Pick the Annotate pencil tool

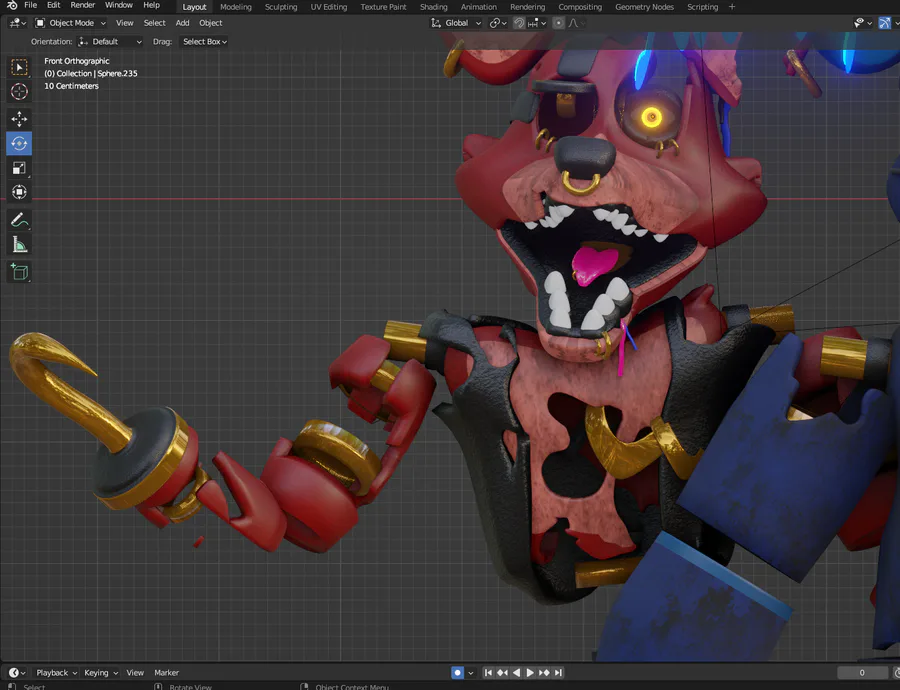pyautogui.click(x=19, y=220)
